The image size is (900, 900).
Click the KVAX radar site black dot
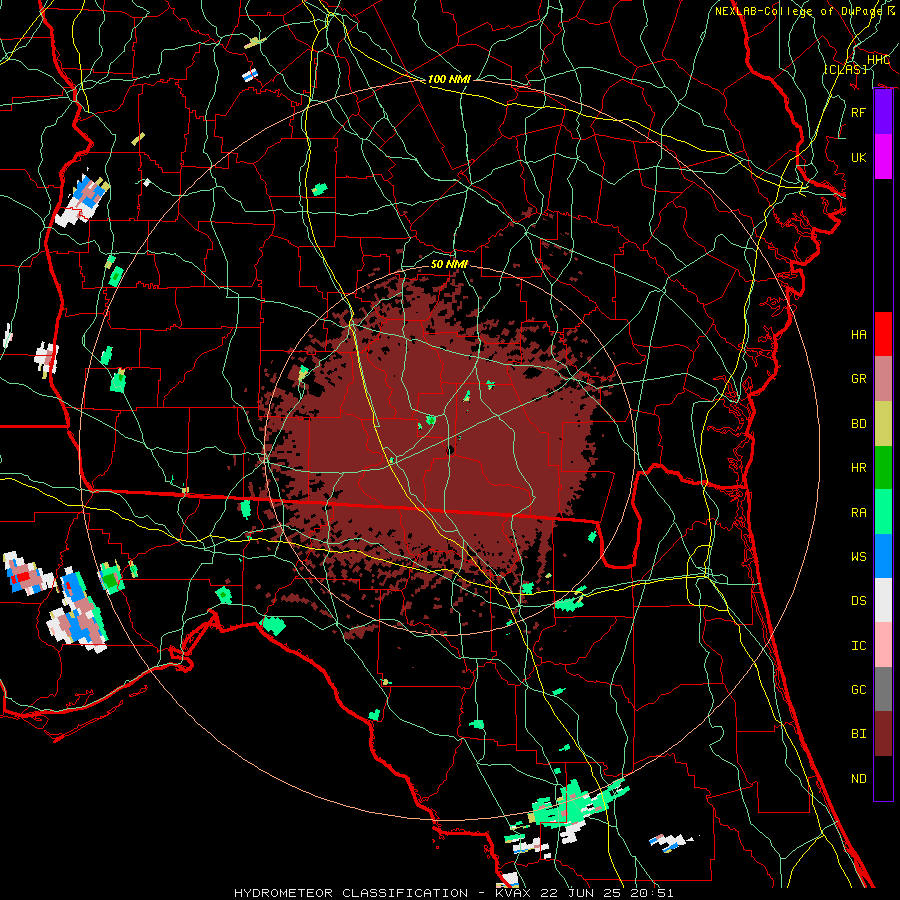point(451,451)
